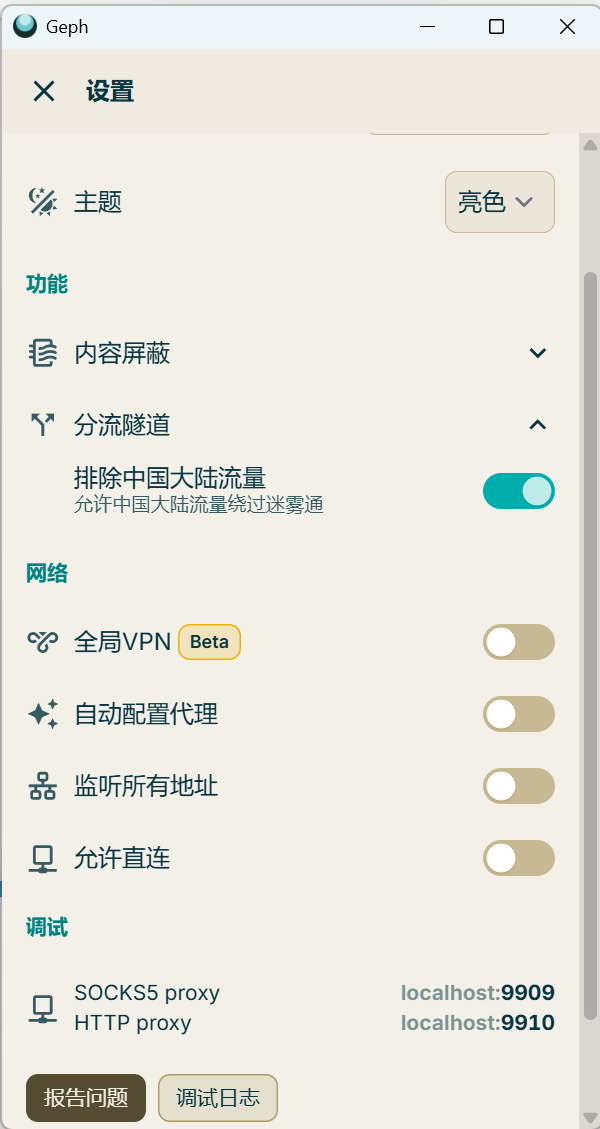Click the sparkle icon beside 自动配置代理
The height and width of the screenshot is (1129, 600).
click(42, 714)
